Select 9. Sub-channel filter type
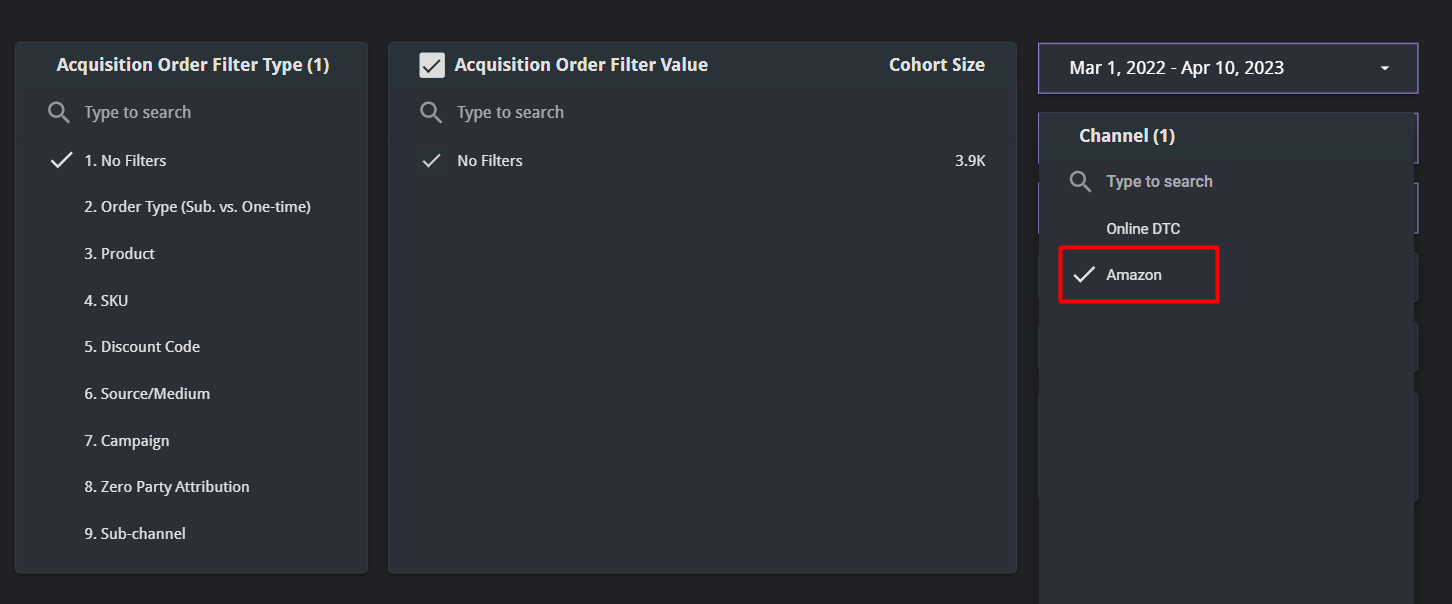Screen dimensions: 1452x604 (134, 534)
